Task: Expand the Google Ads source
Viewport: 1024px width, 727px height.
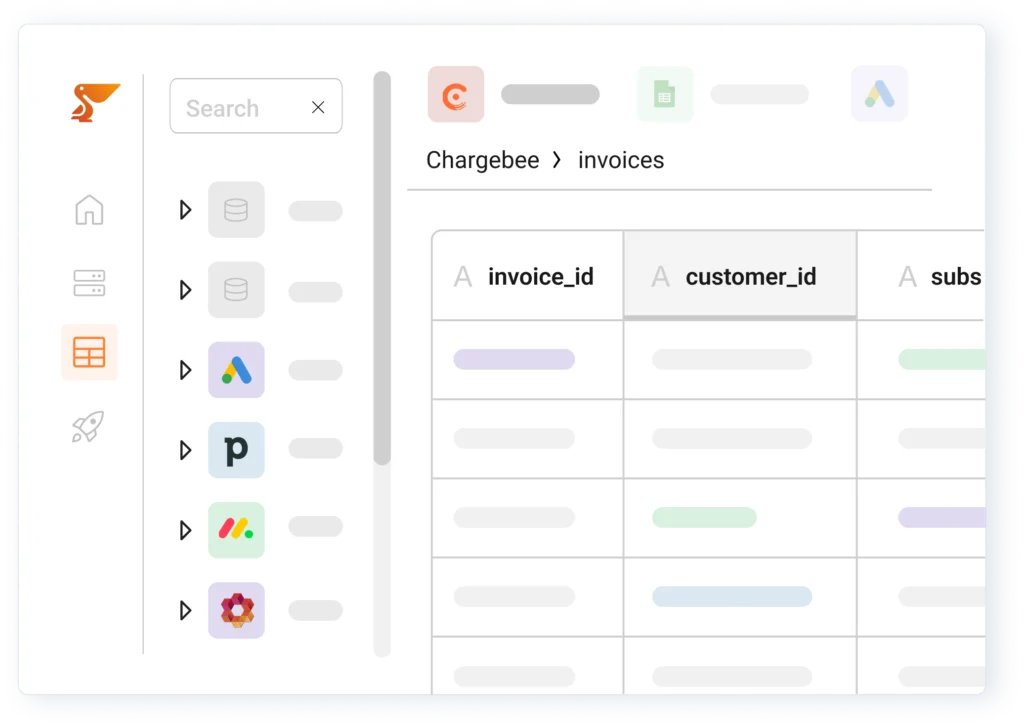Action: (185, 370)
